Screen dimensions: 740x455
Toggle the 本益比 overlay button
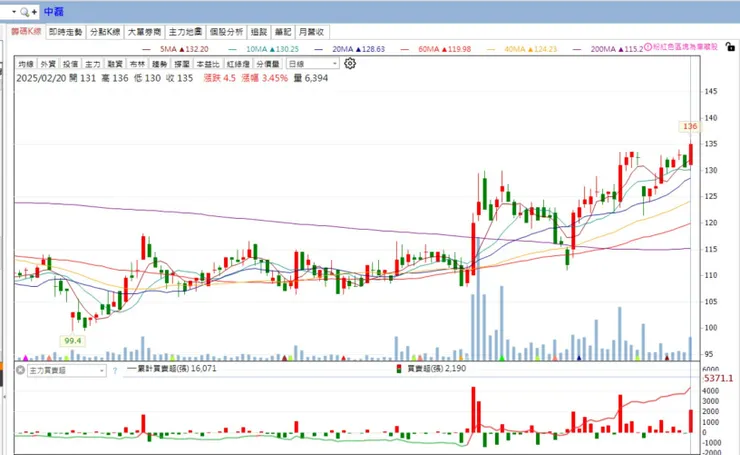tap(208, 64)
